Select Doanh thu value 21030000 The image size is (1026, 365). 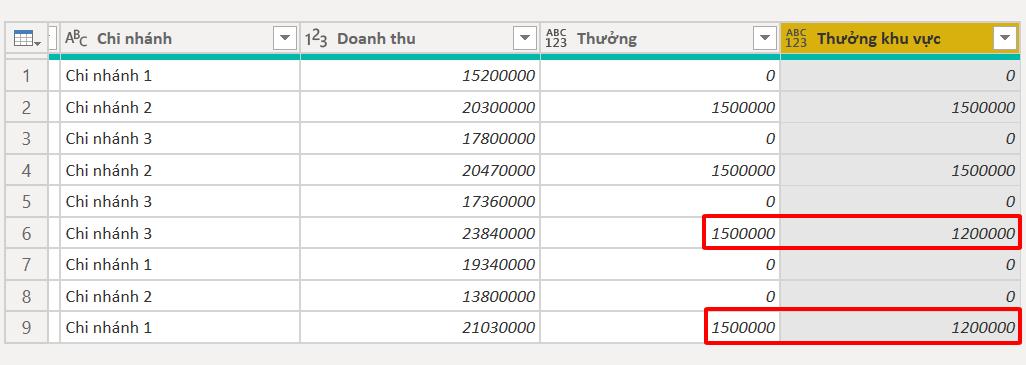click(420, 327)
